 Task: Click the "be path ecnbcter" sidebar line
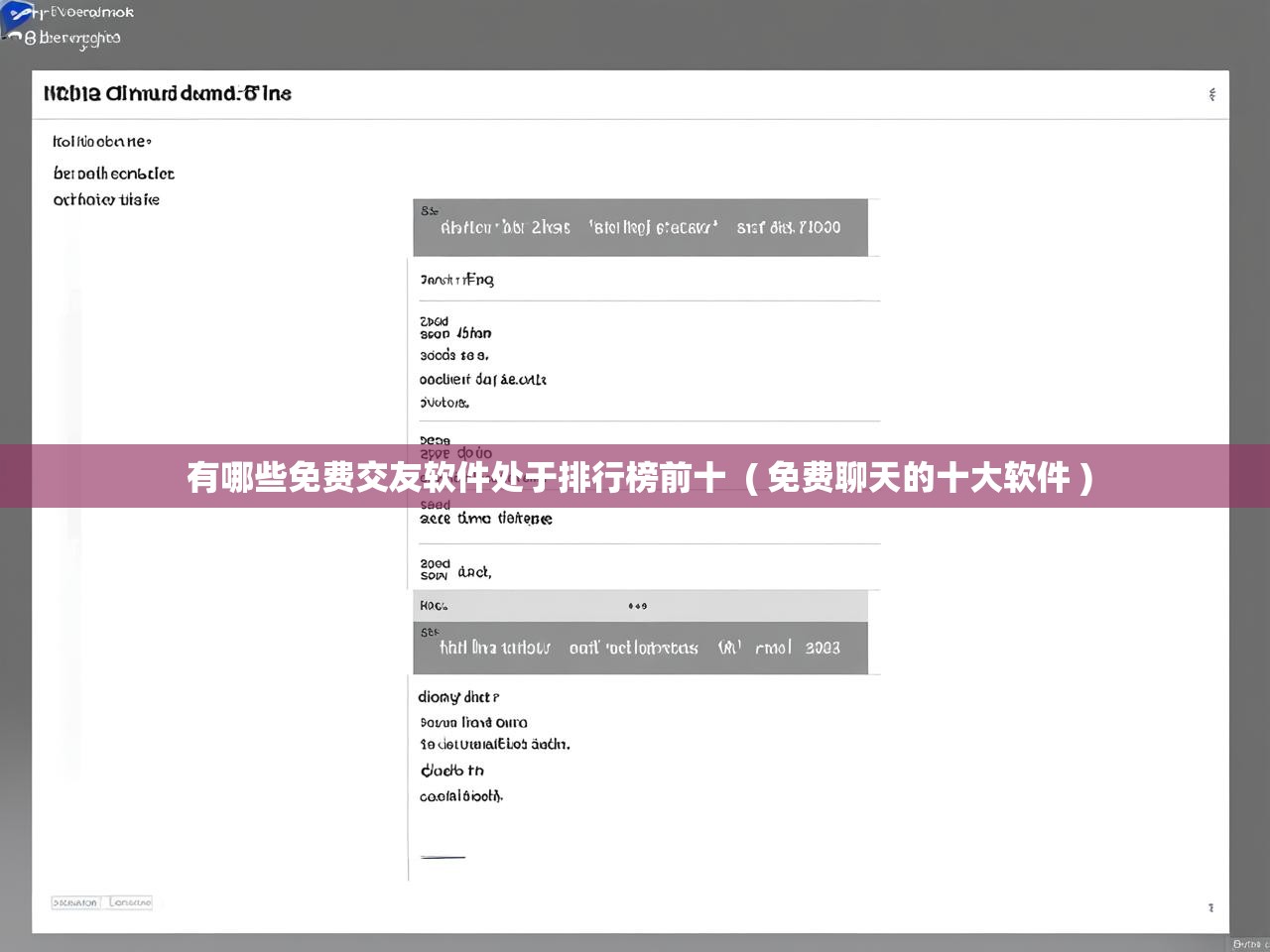point(114,174)
